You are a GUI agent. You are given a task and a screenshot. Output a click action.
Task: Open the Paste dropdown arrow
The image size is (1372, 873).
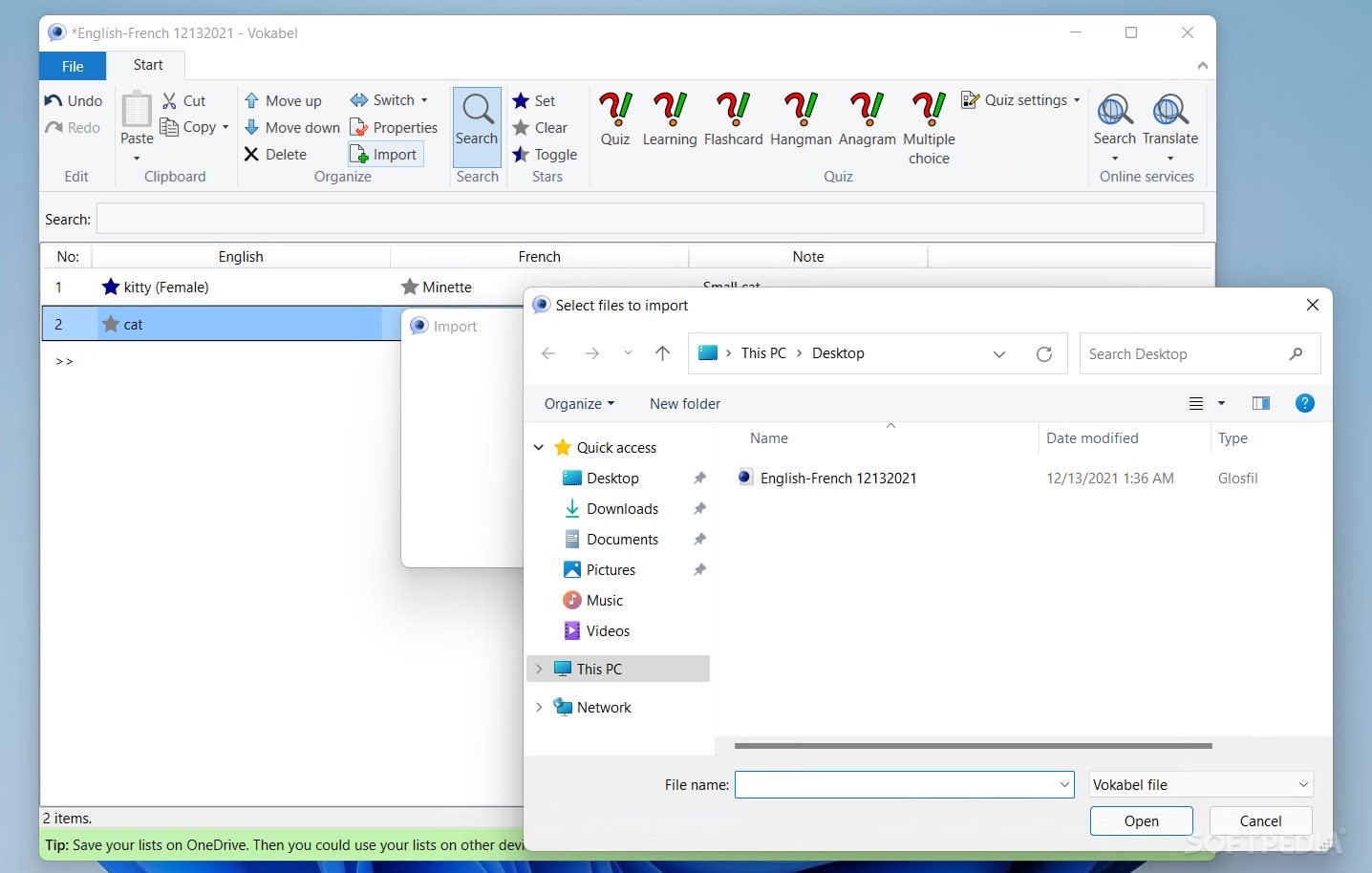[137, 158]
